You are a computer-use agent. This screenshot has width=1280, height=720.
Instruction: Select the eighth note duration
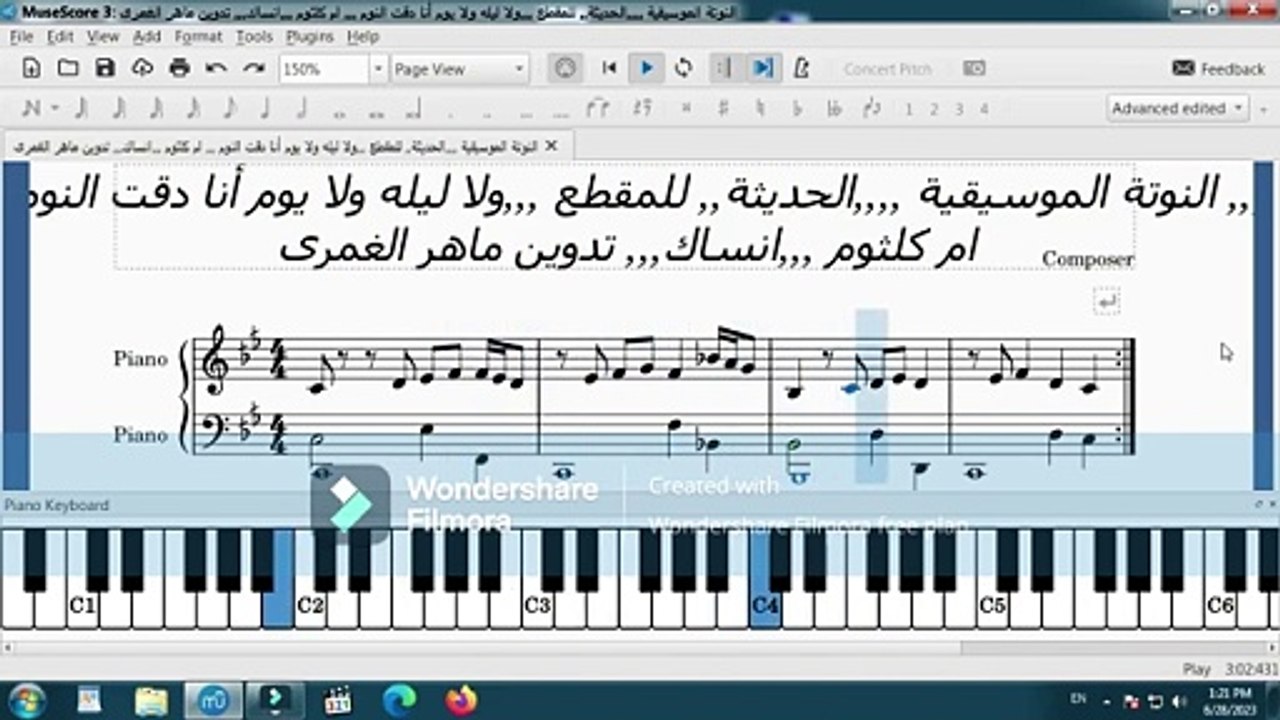coord(229,108)
